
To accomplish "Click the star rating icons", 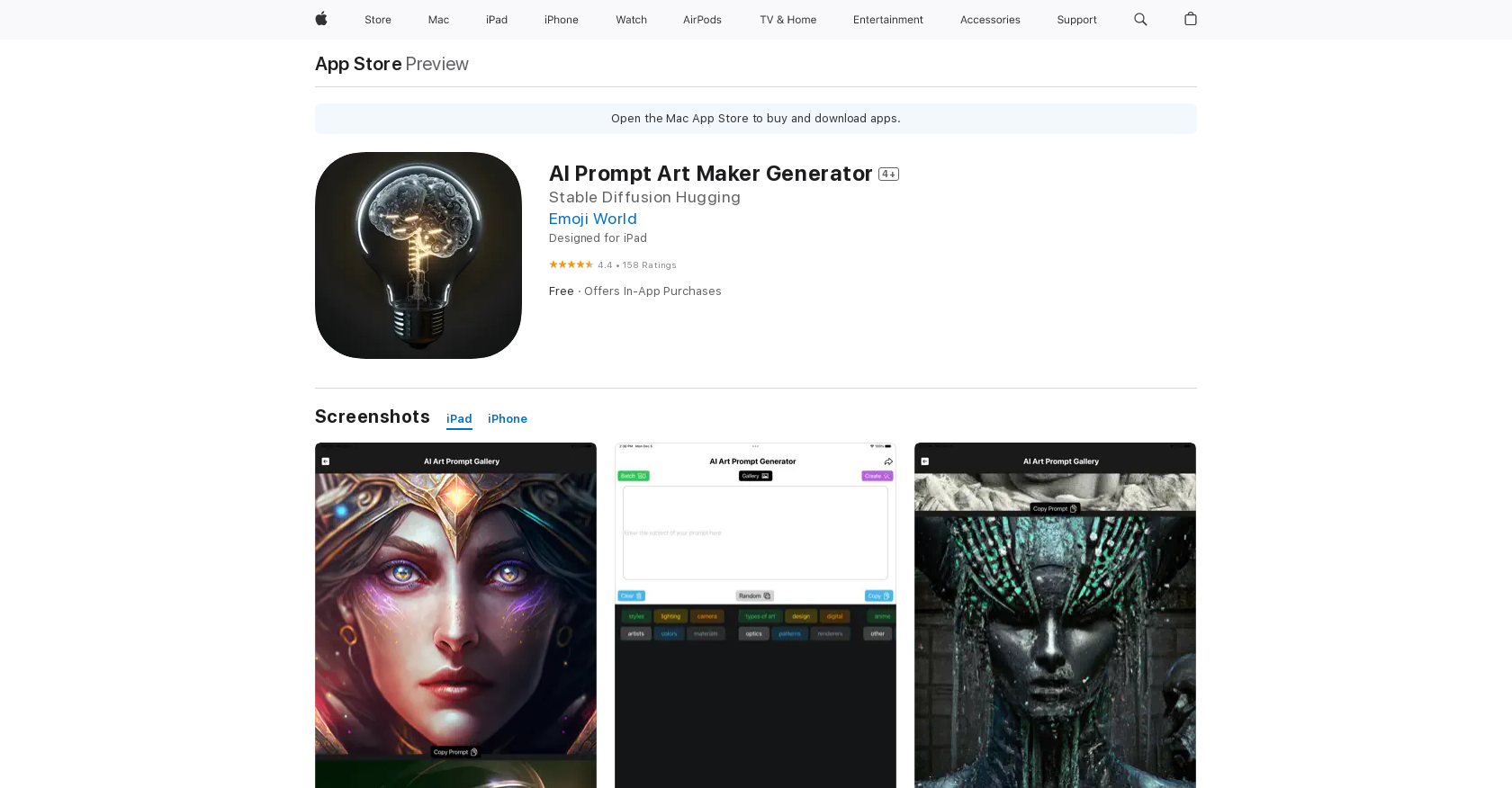I will coord(571,264).
